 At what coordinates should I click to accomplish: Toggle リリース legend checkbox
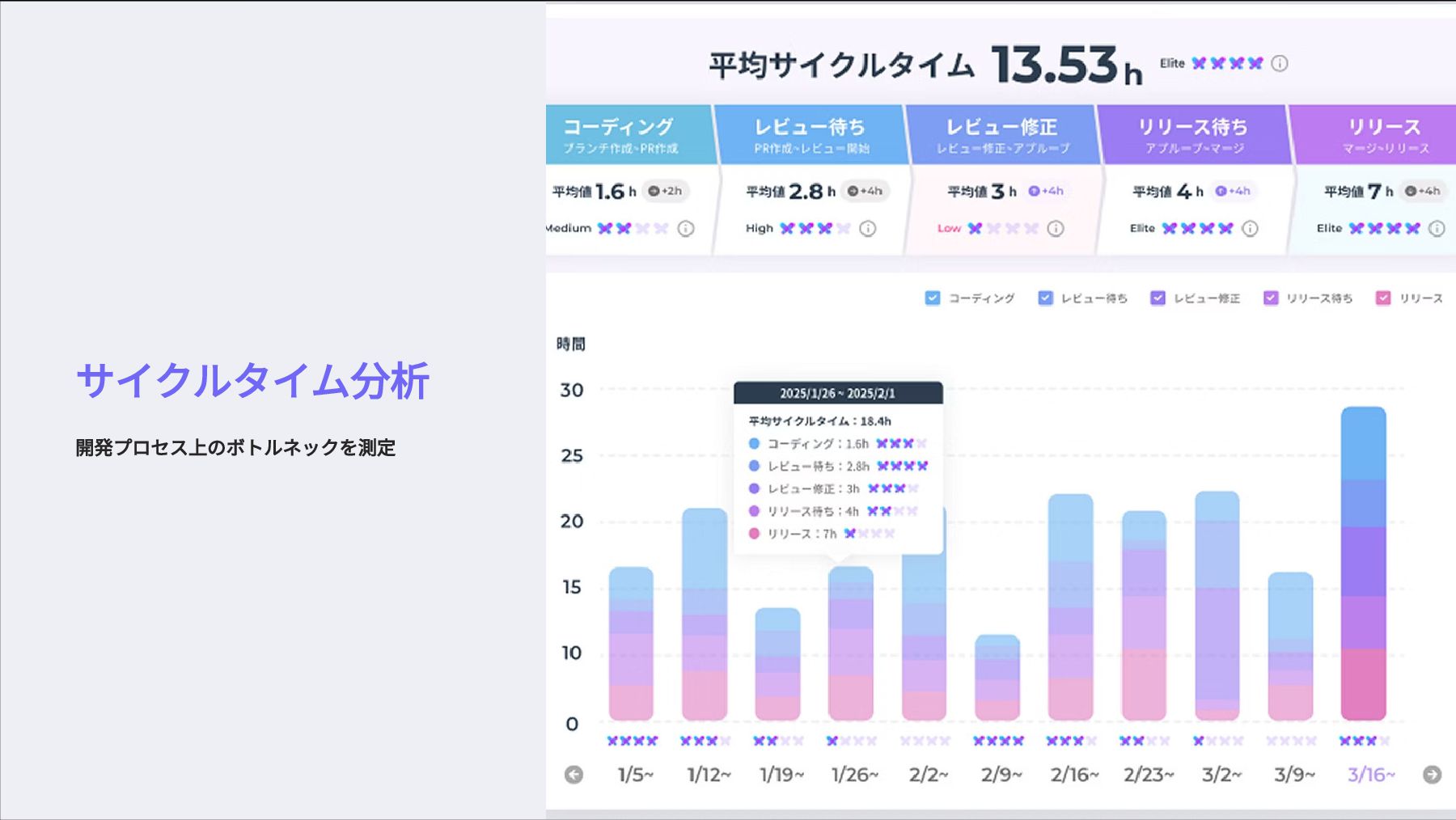pos(1383,298)
